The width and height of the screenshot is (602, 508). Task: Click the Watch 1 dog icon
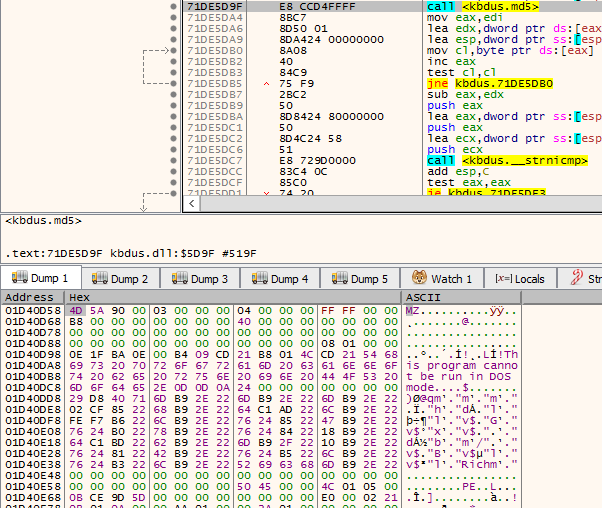[x=419, y=277]
